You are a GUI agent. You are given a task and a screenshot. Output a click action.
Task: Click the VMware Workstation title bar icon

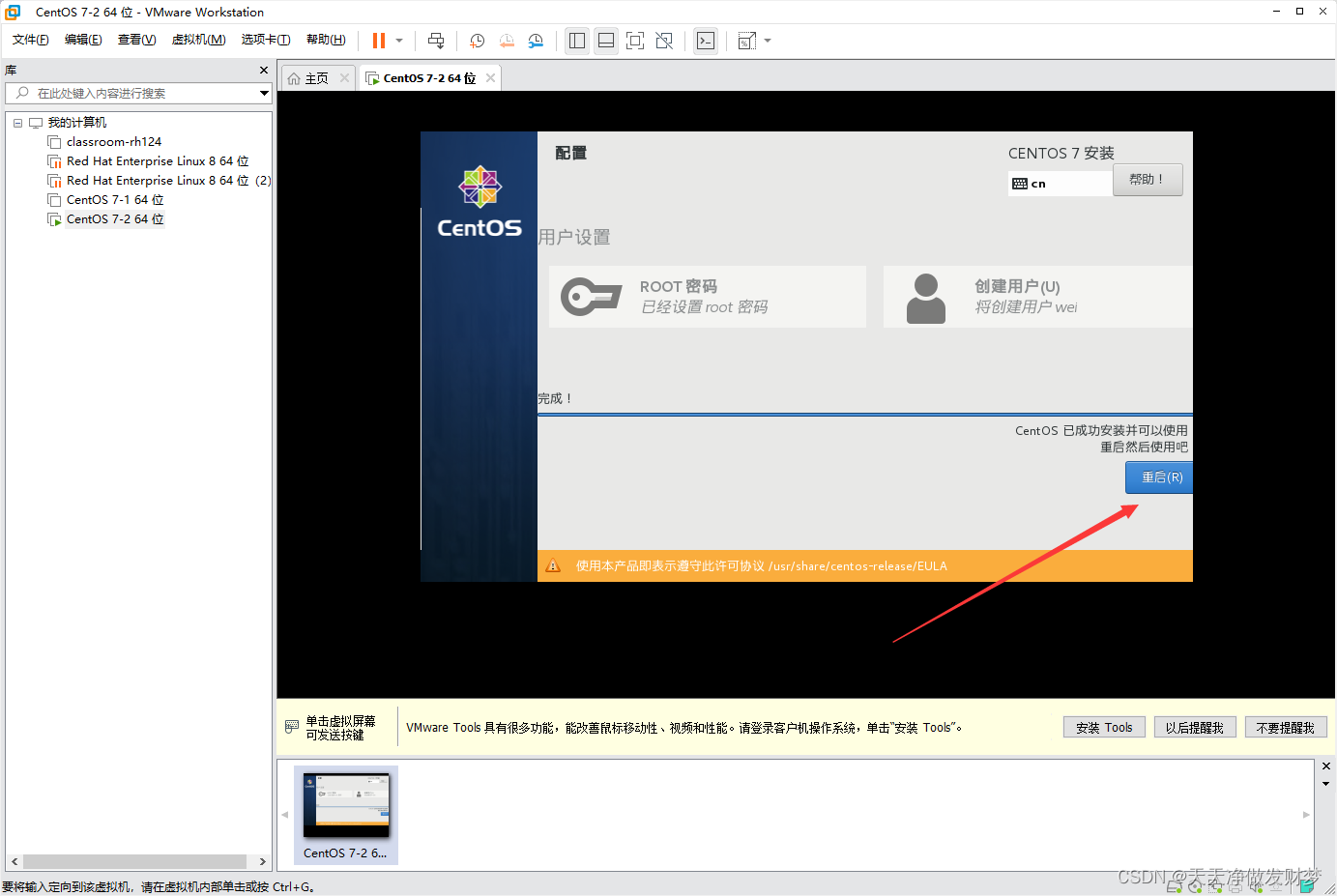(13, 12)
